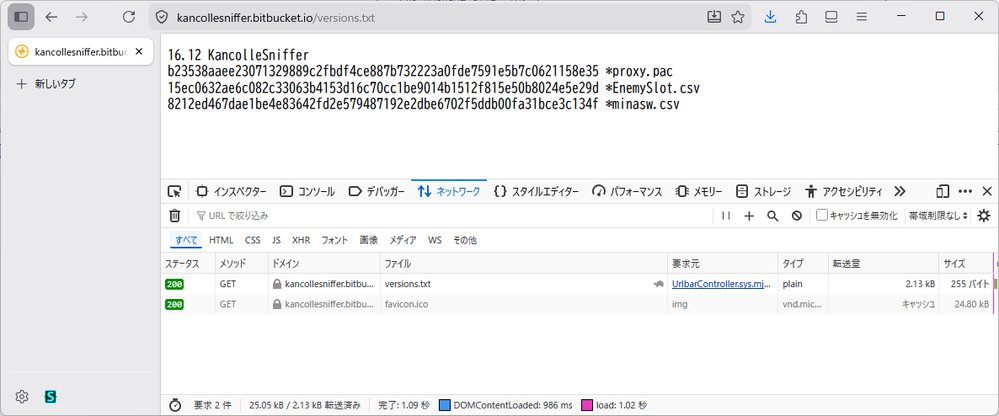
Task: Open the Firefox hamburger application menu
Action: (861, 17)
